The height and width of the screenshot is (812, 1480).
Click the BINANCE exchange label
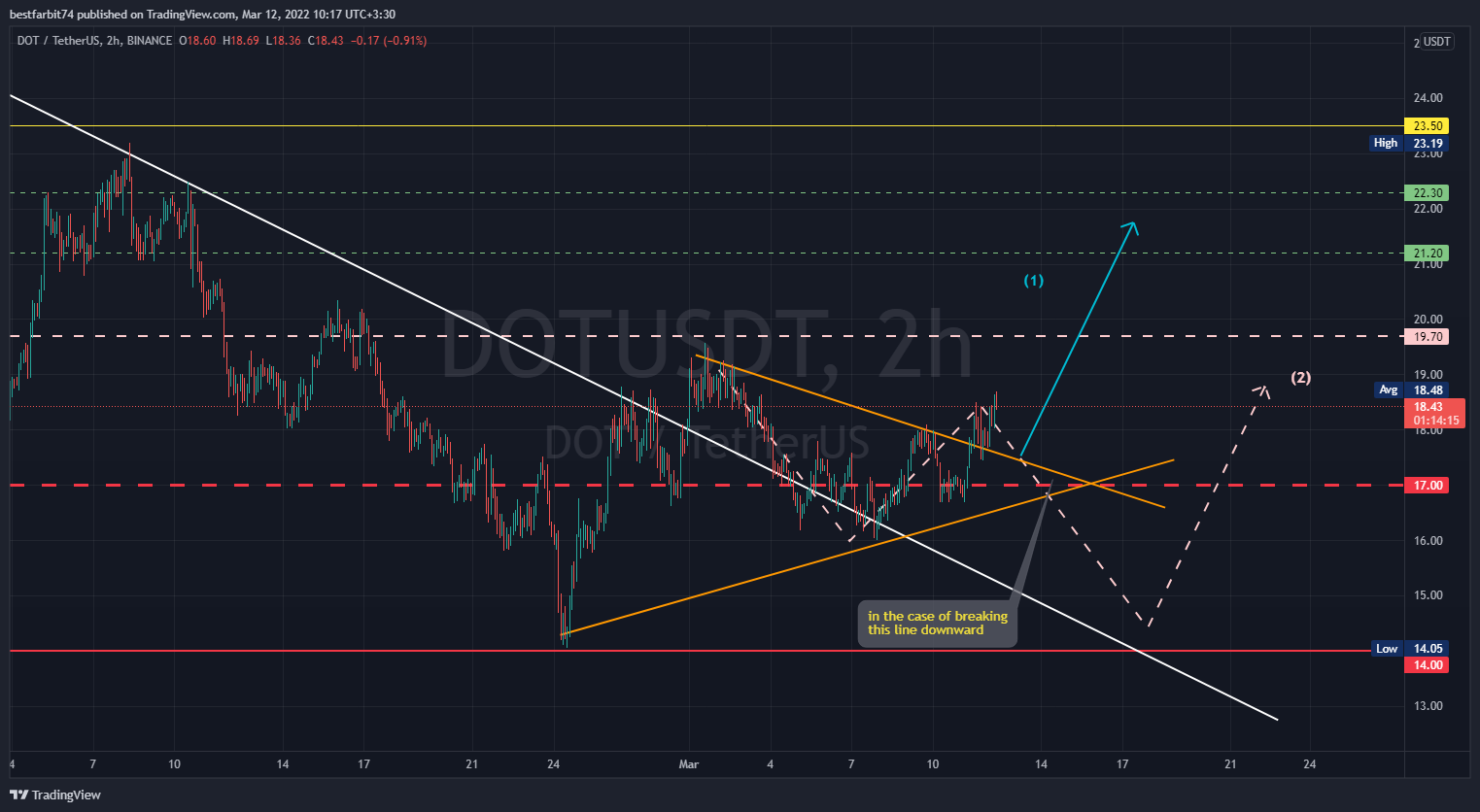click(150, 41)
